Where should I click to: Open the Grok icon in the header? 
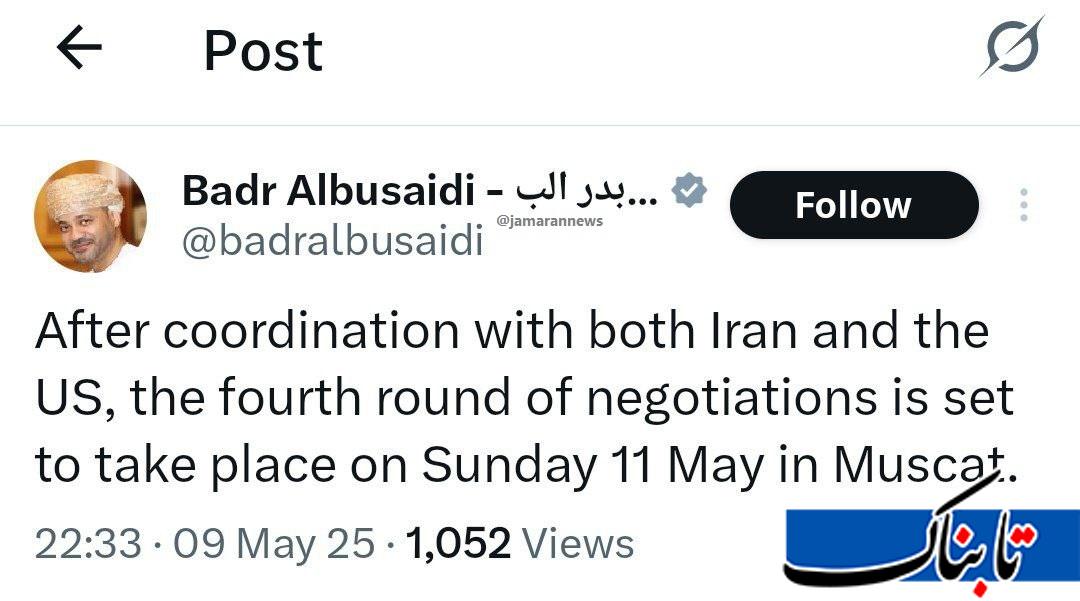coord(1011,47)
